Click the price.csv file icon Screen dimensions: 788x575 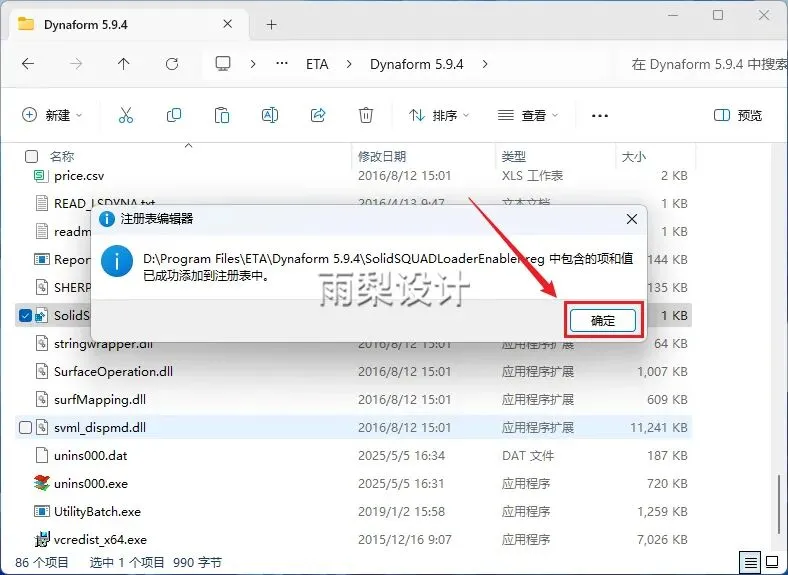pyautogui.click(x=40, y=175)
